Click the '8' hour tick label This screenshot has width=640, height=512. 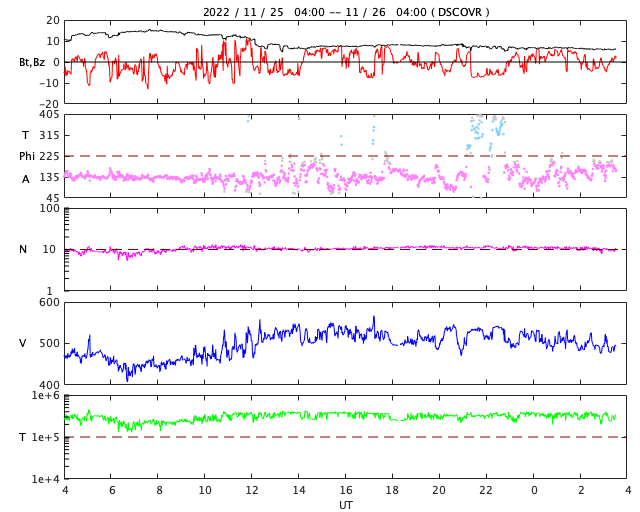(x=159, y=490)
